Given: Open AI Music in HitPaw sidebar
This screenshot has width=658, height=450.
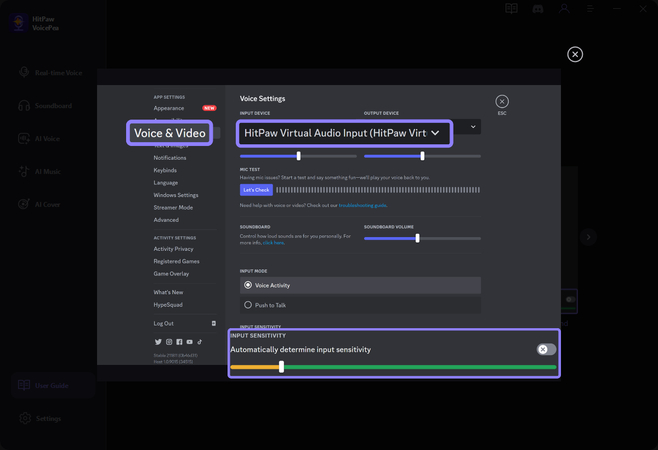Looking at the screenshot, I should click(40, 172).
